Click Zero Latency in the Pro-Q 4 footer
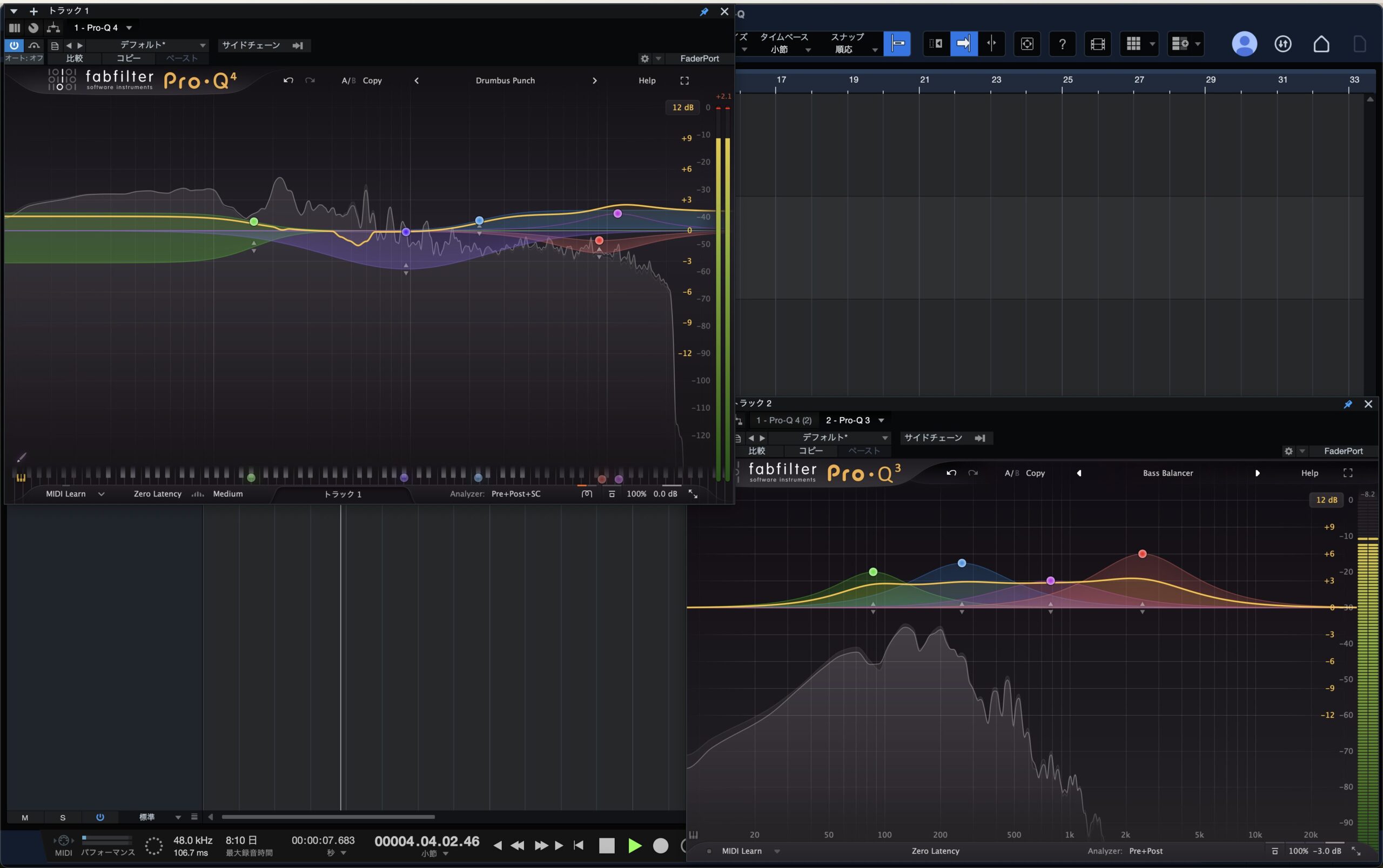1383x868 pixels. [157, 494]
